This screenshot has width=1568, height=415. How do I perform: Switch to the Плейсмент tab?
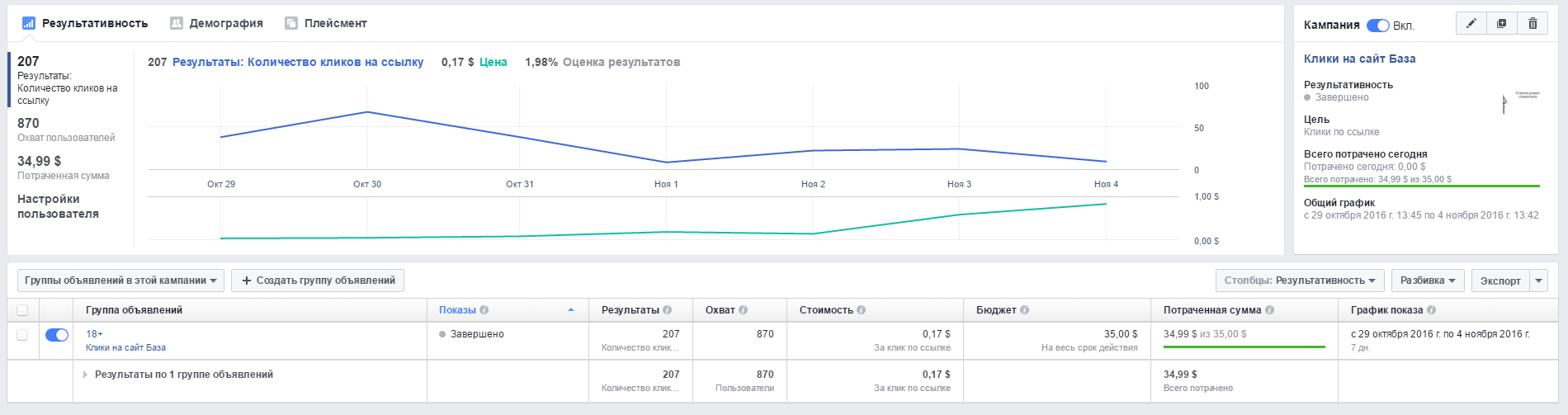tap(326, 23)
